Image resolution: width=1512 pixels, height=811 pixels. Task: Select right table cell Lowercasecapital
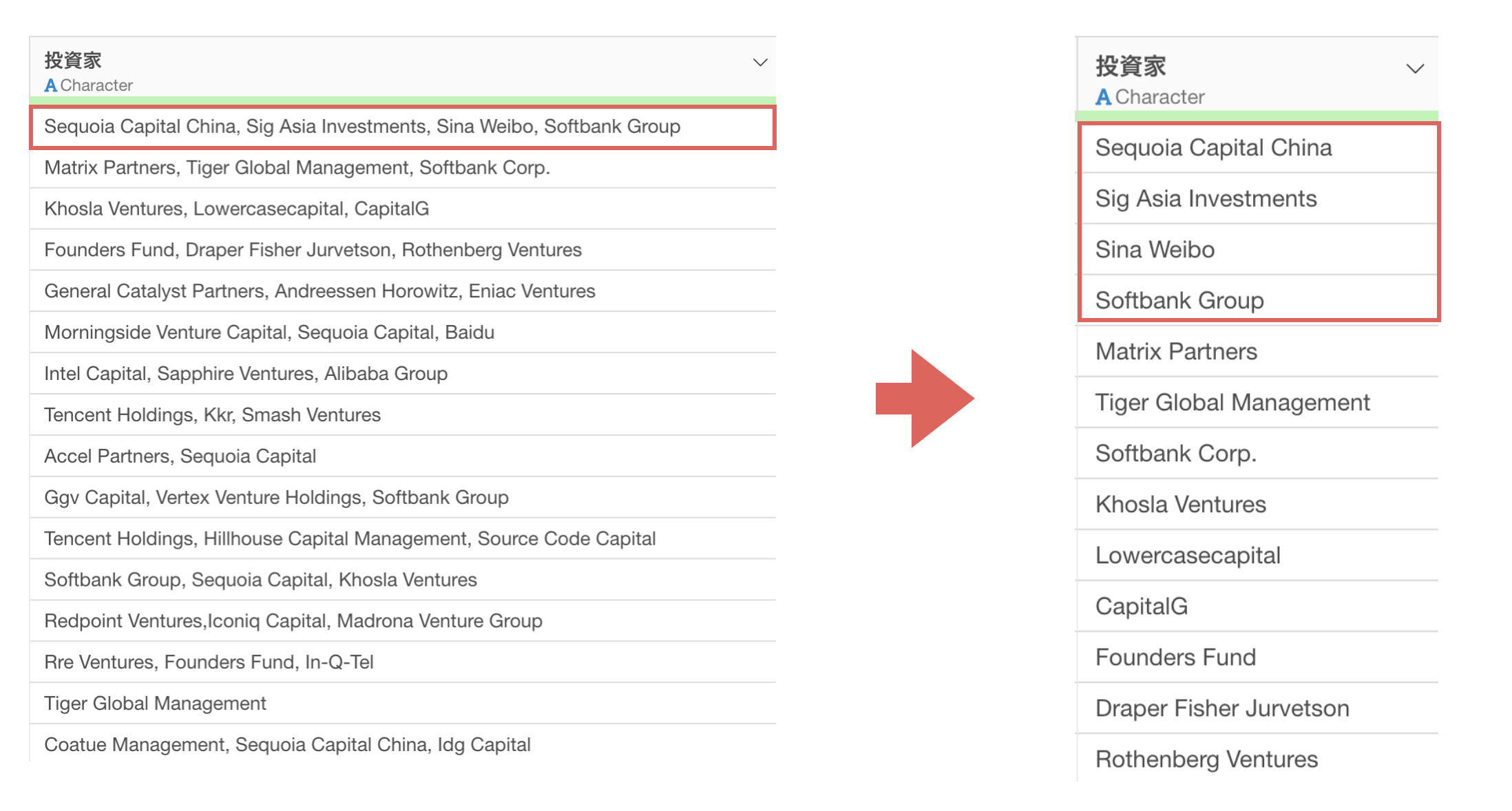coord(1258,556)
